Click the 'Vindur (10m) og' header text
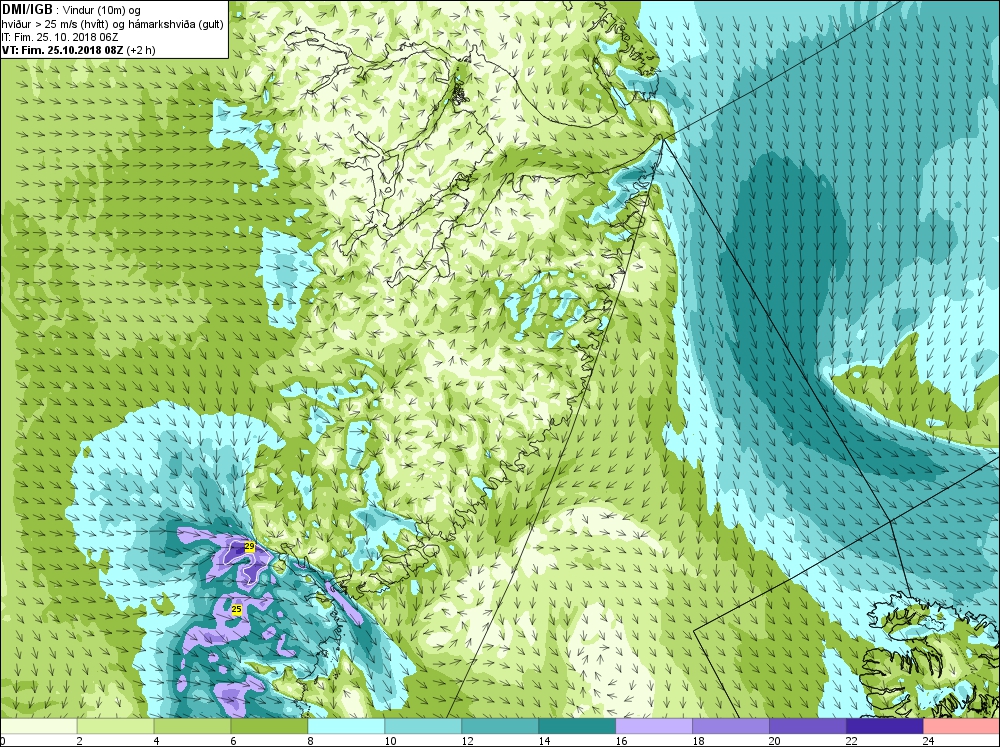The image size is (1000, 747). click(102, 10)
